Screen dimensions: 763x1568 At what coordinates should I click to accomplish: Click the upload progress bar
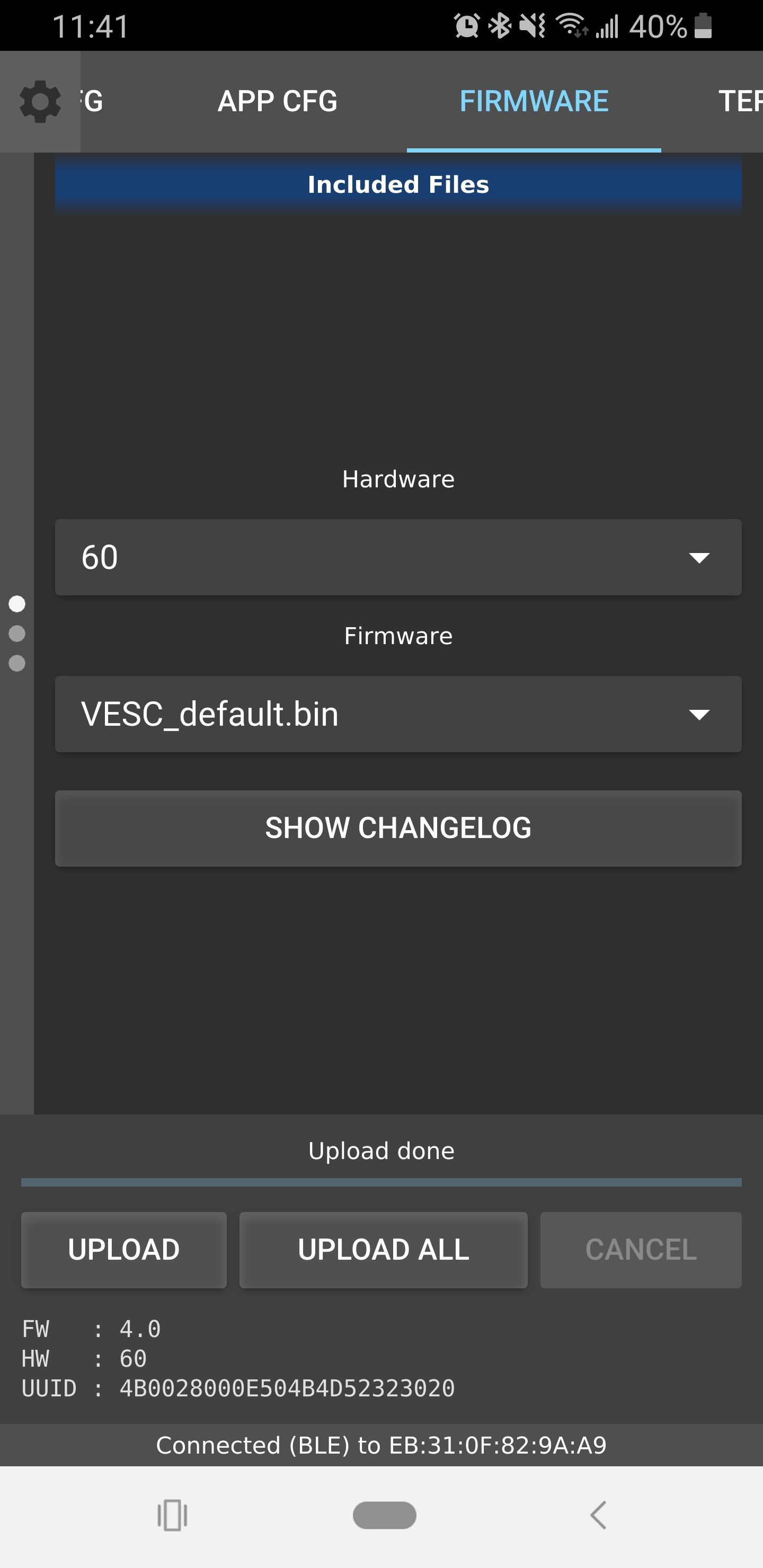381,1182
